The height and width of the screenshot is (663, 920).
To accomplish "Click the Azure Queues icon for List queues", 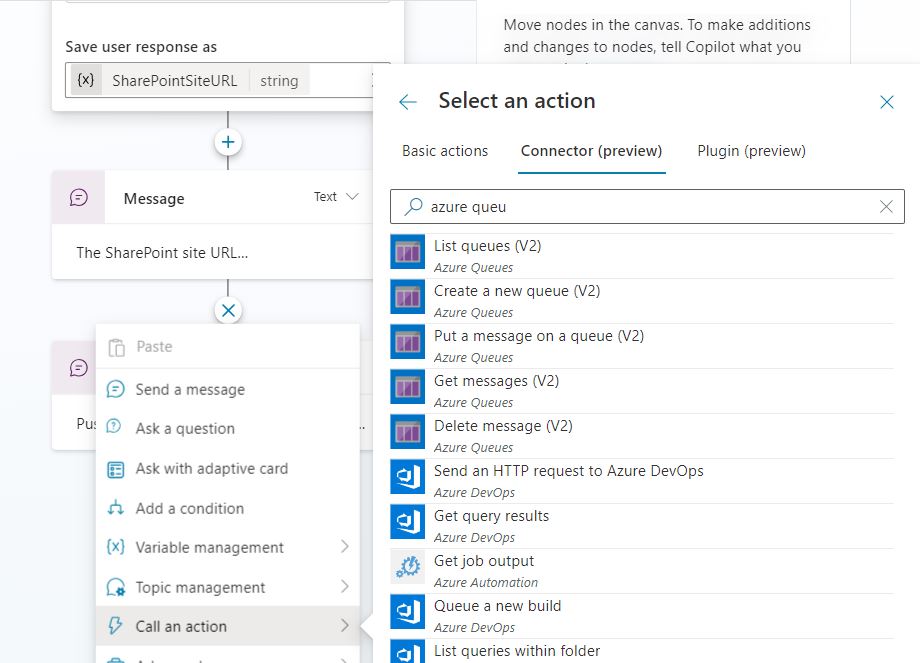I will [408, 252].
